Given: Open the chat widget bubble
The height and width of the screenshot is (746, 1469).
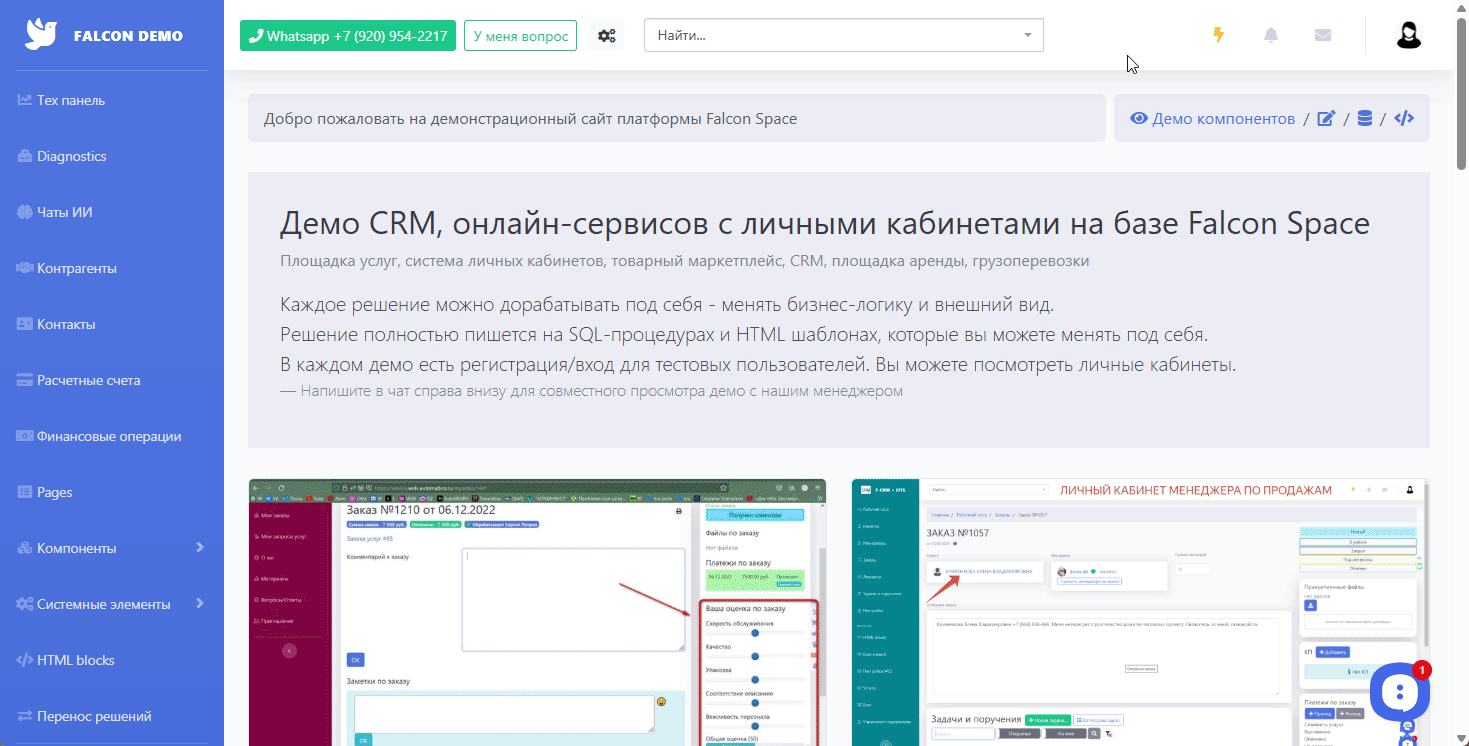Looking at the screenshot, I should click(x=1400, y=690).
